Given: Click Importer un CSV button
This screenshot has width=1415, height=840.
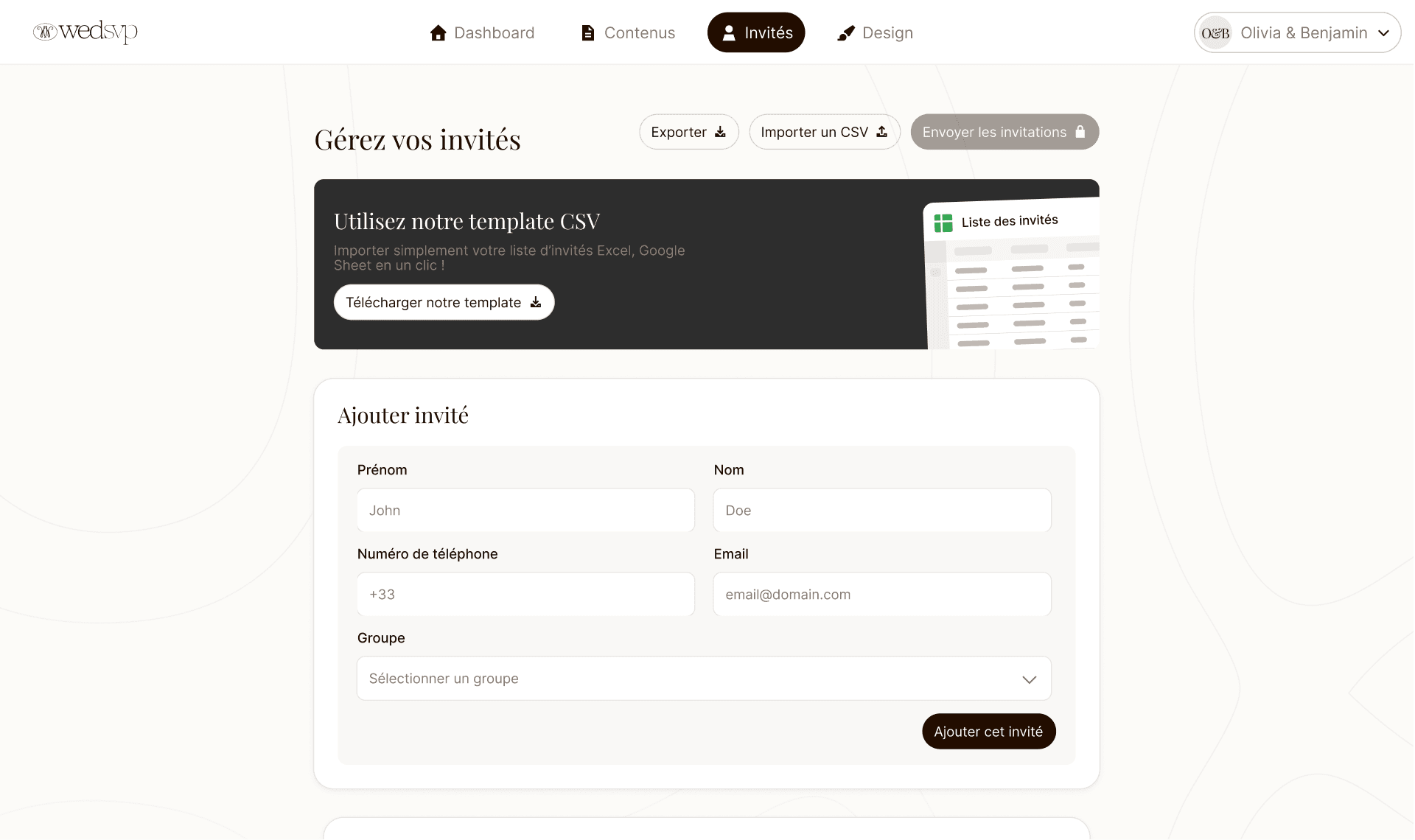Looking at the screenshot, I should click(825, 132).
